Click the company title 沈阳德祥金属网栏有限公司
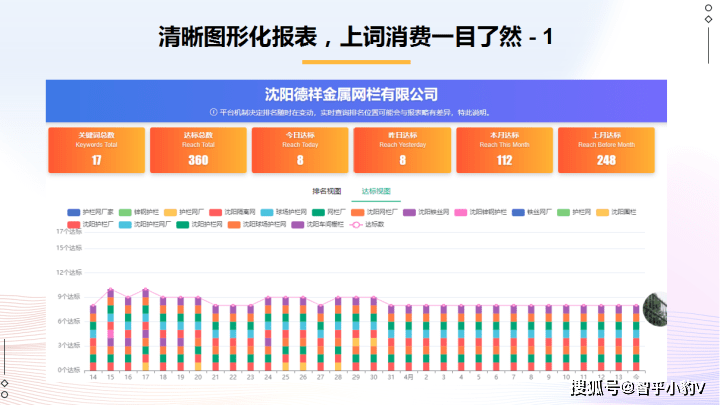The image size is (720, 405). pyautogui.click(x=351, y=94)
